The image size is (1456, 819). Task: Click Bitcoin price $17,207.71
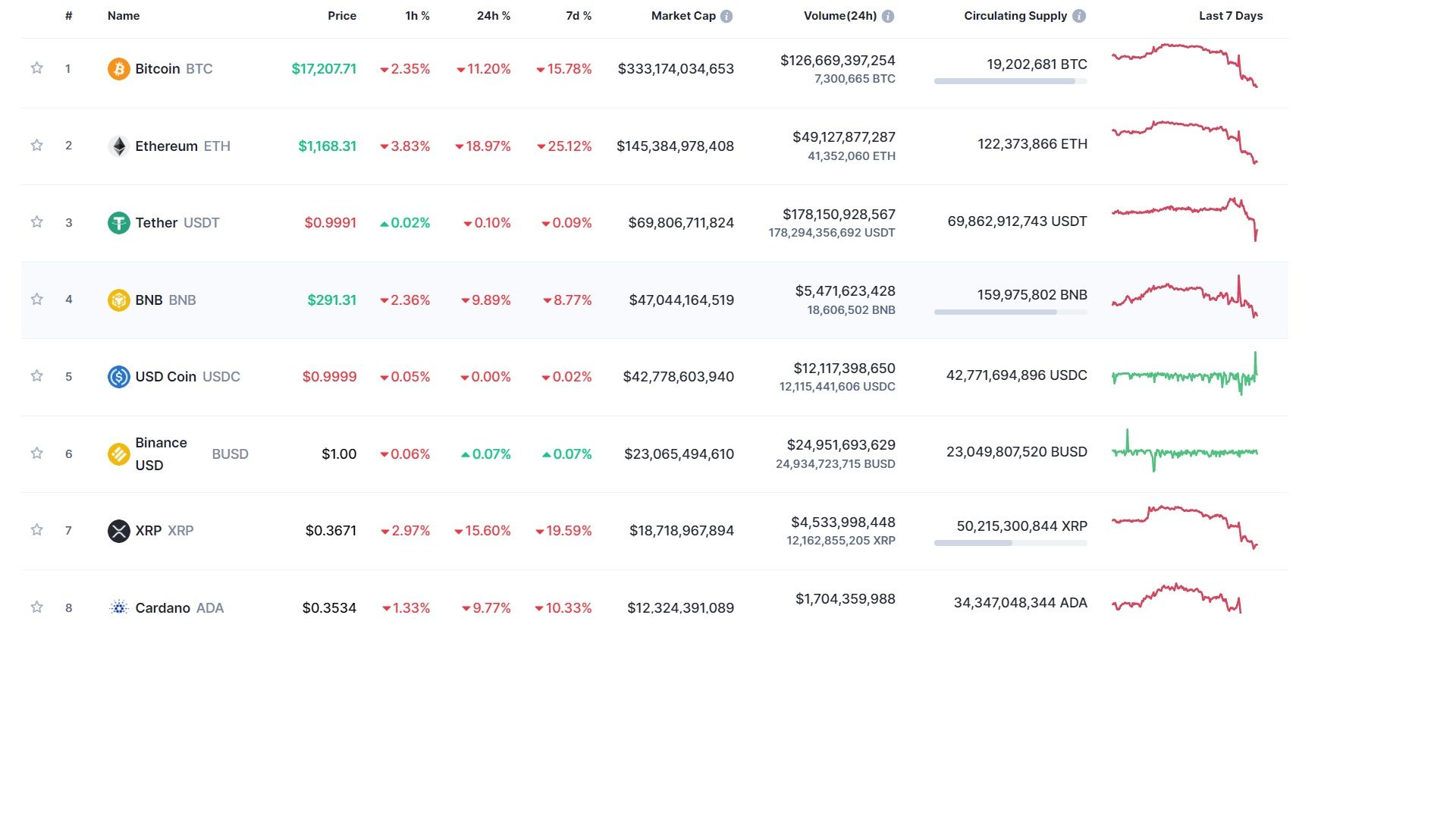(x=324, y=69)
